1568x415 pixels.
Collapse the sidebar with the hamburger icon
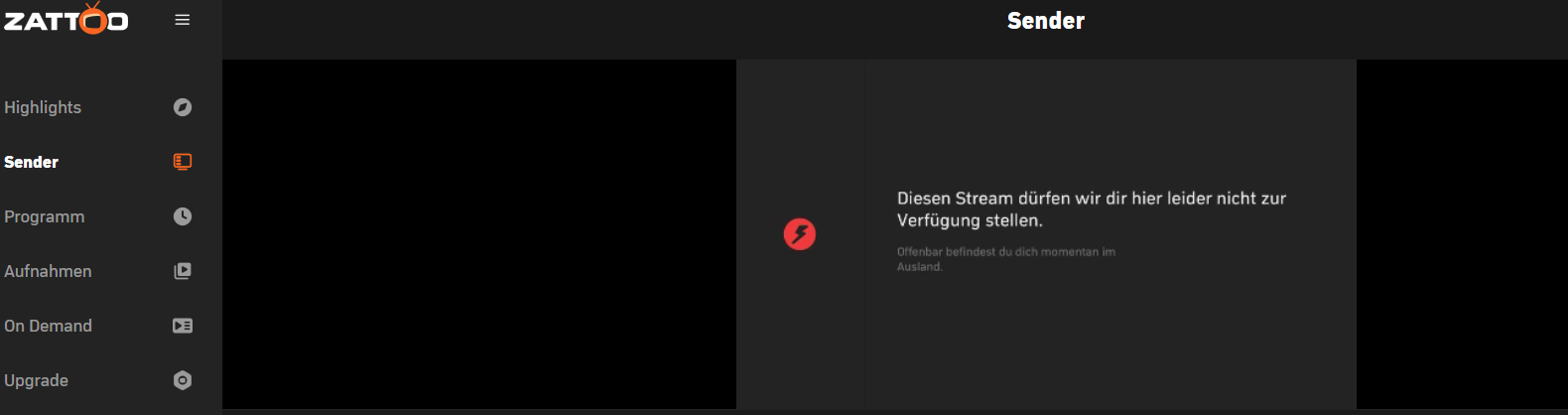pyautogui.click(x=183, y=20)
